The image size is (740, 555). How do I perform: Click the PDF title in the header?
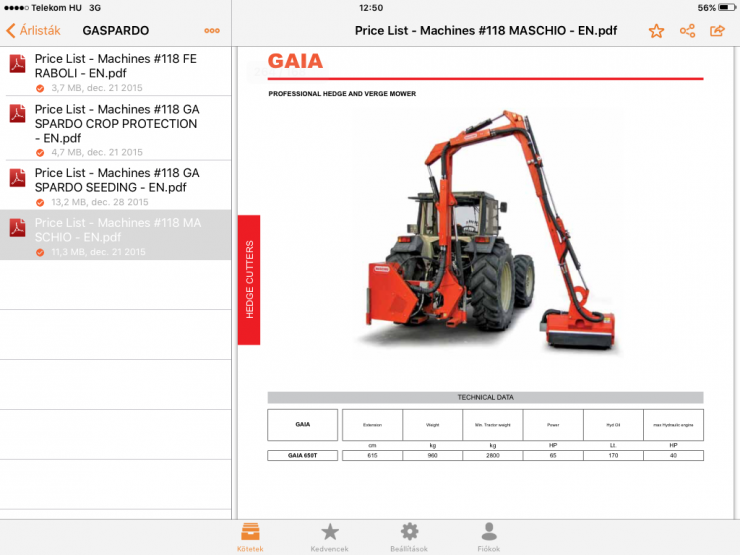pyautogui.click(x=486, y=31)
